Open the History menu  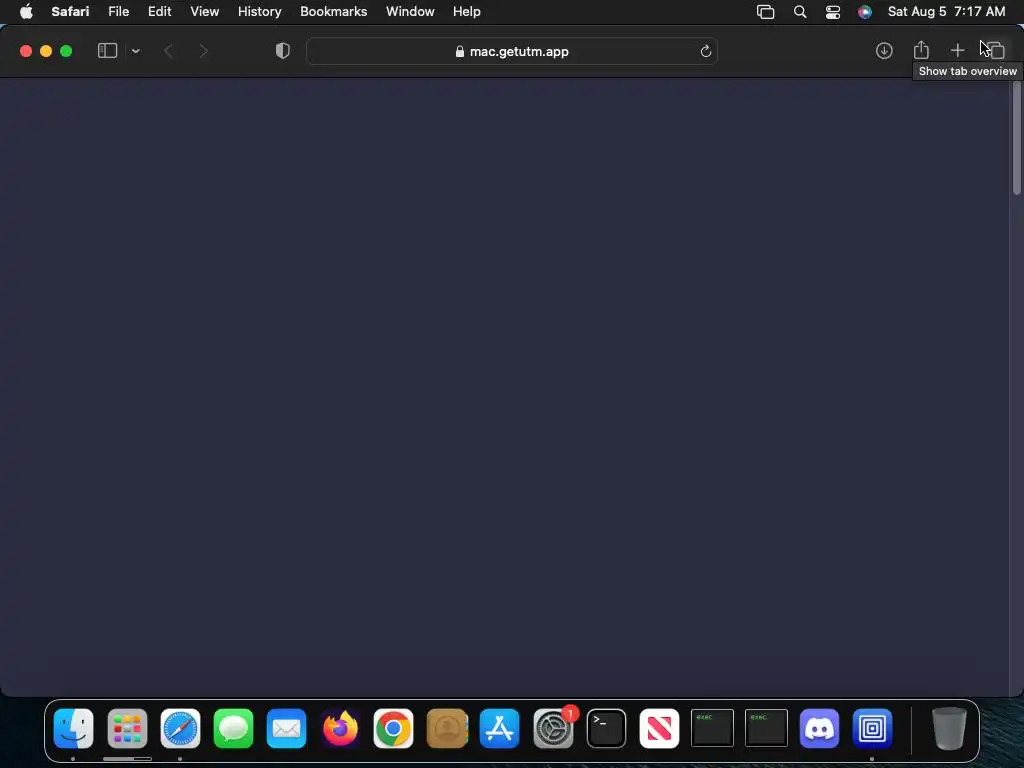(259, 12)
